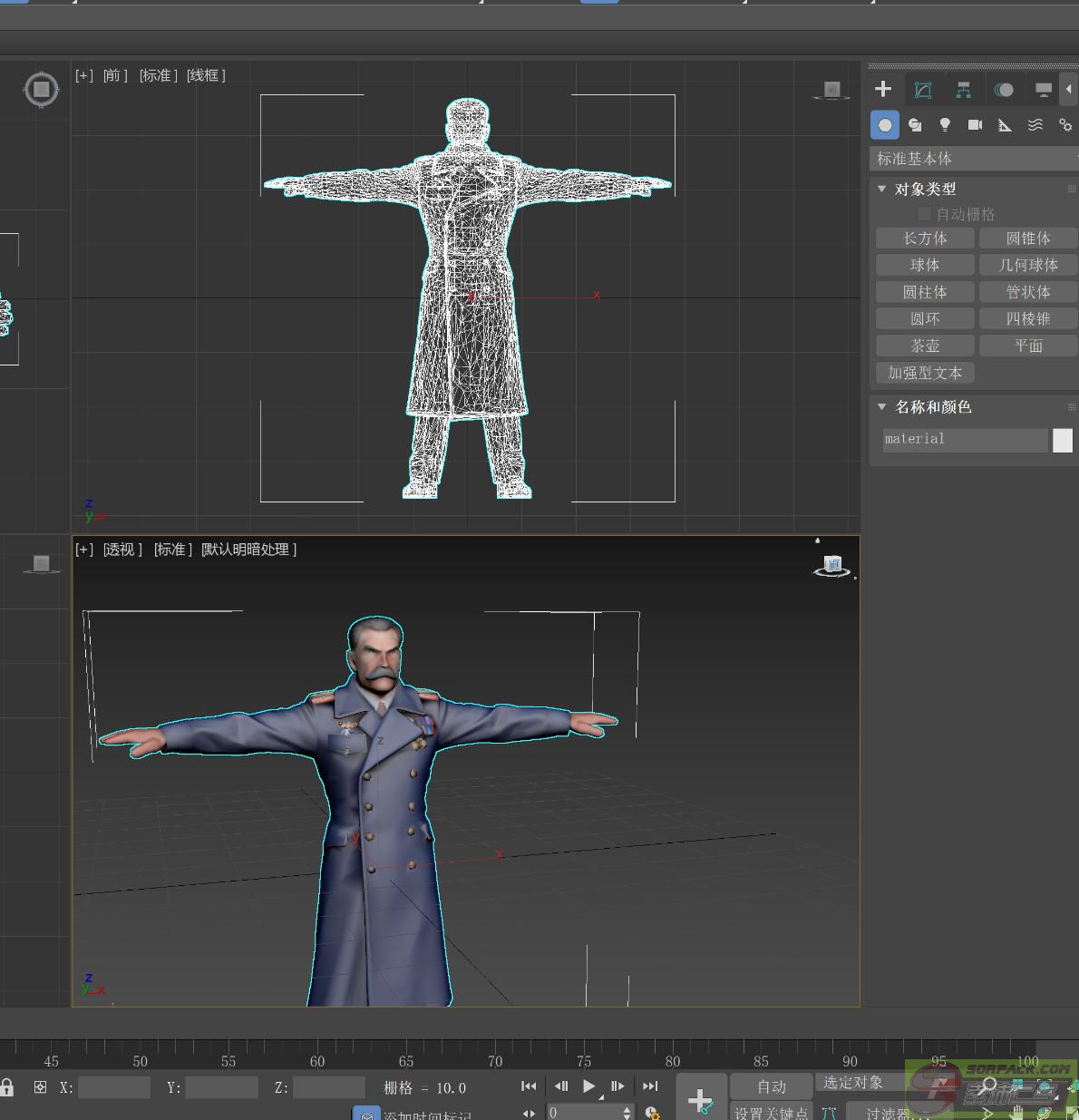
Task: Toggle the selection lock icon
Action: tap(7, 1086)
